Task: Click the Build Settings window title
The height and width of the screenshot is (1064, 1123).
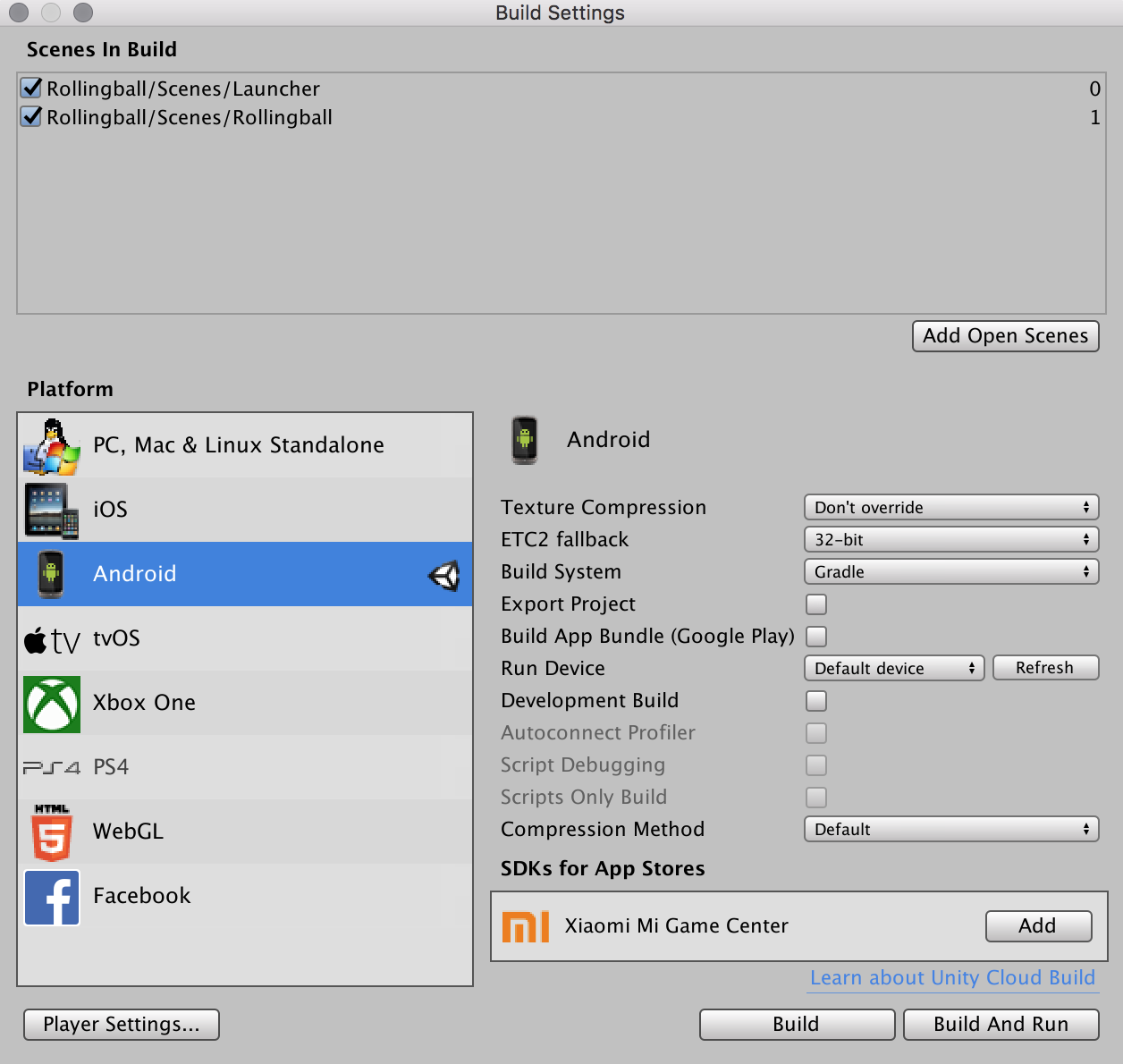Action: [x=561, y=13]
